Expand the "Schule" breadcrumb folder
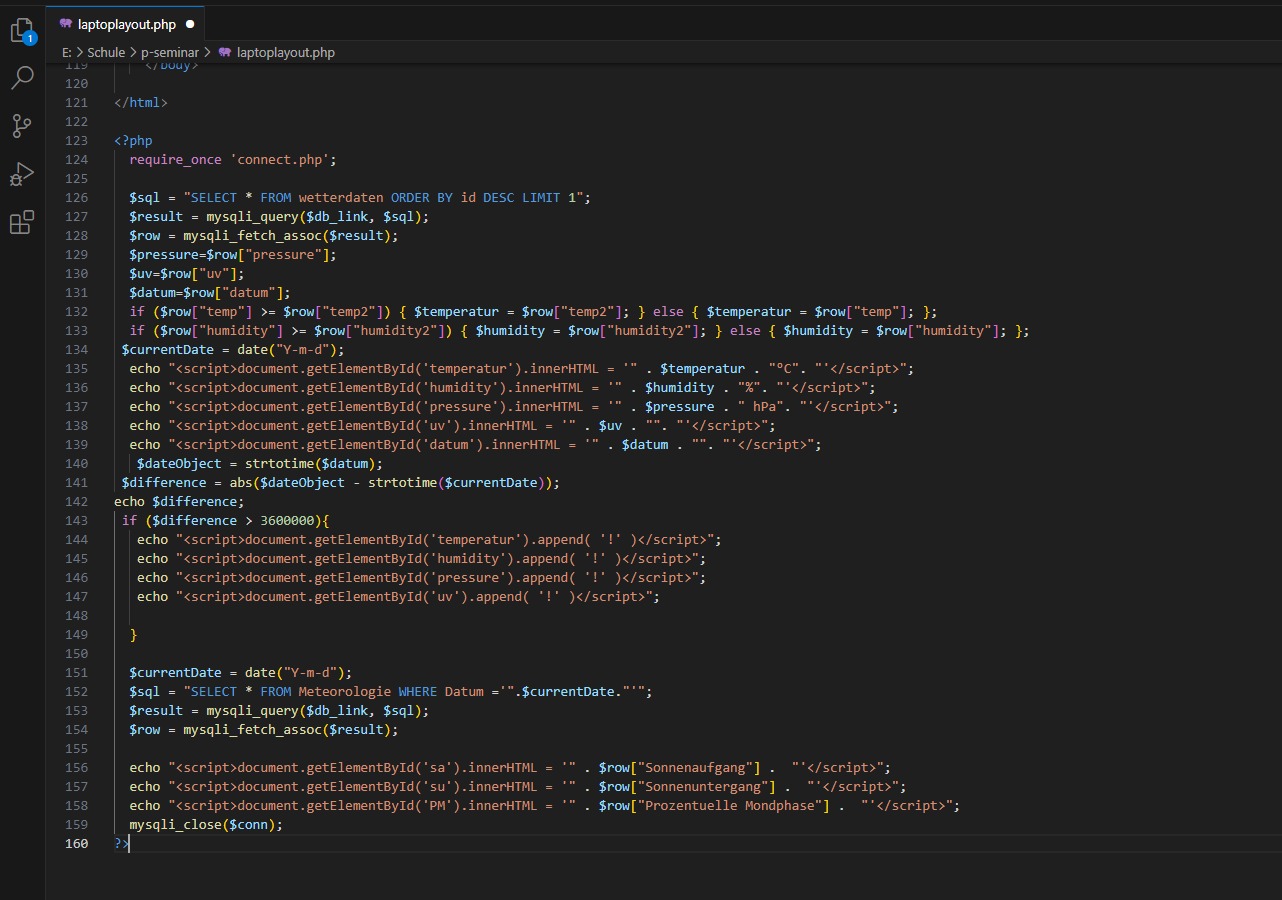Screen dimensions: 1282x900 click(106, 52)
